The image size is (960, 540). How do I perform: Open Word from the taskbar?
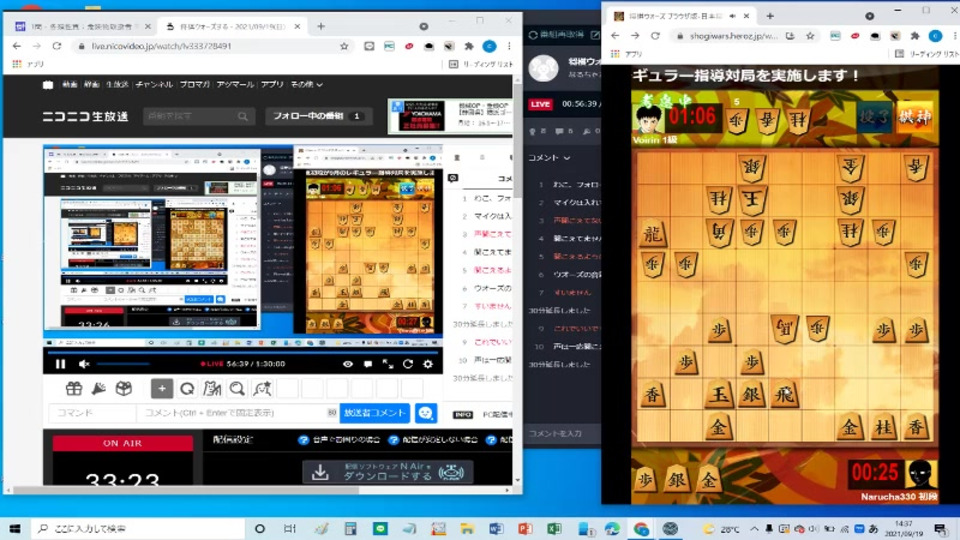click(496, 528)
